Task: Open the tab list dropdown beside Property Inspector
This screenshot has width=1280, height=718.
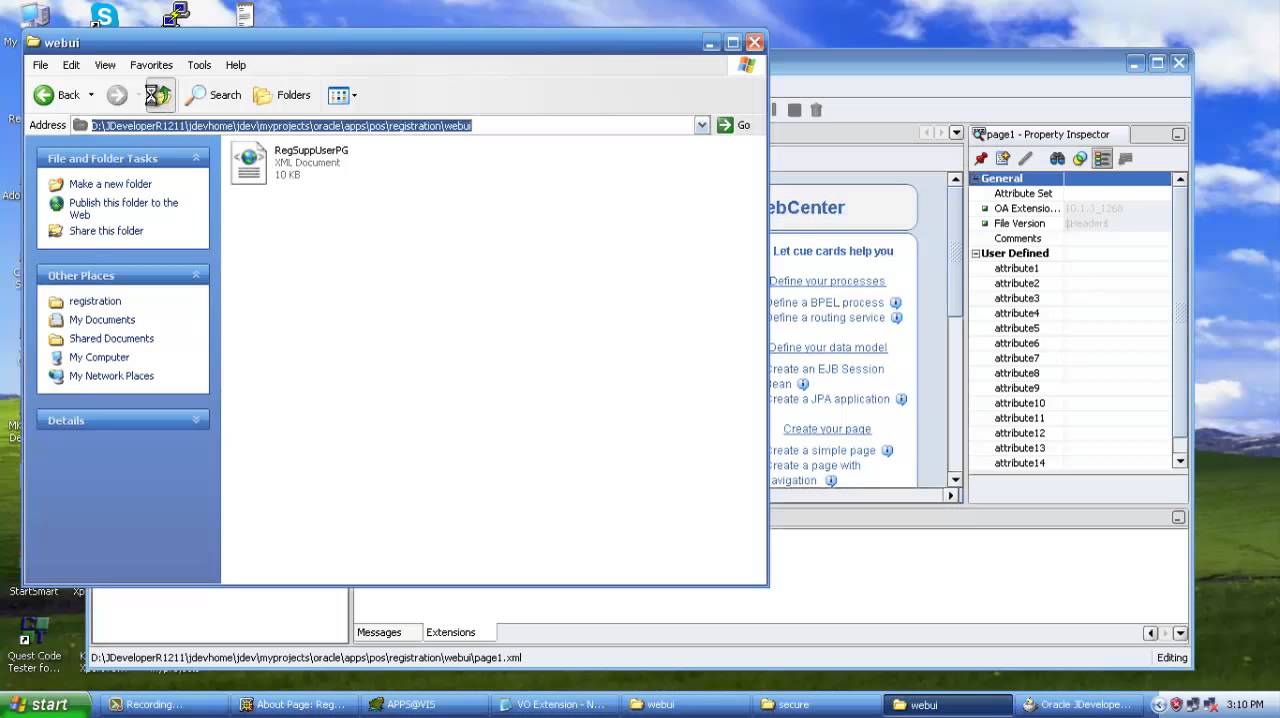Action: click(x=956, y=133)
